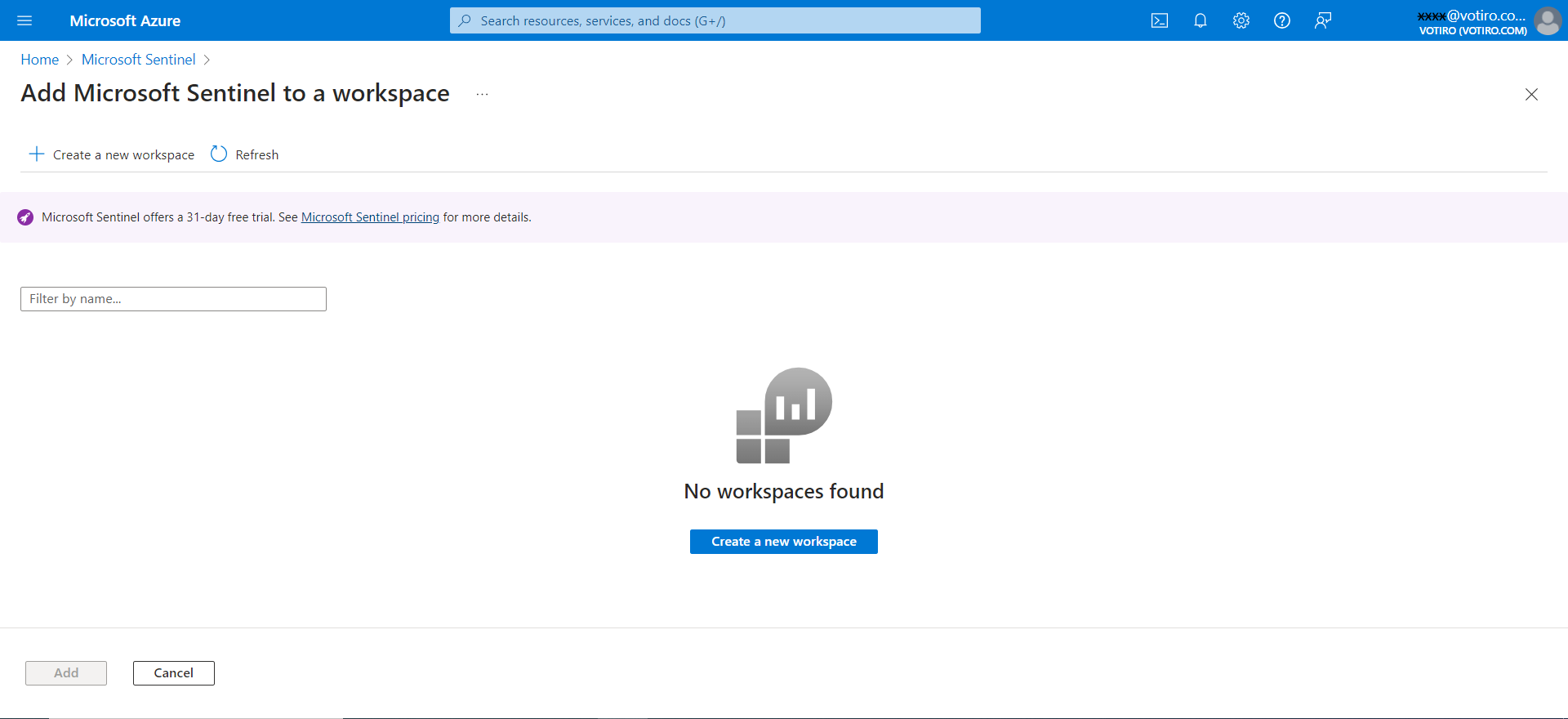This screenshot has width=1568, height=719.
Task: Click the search magnifier icon
Action: coord(465,20)
